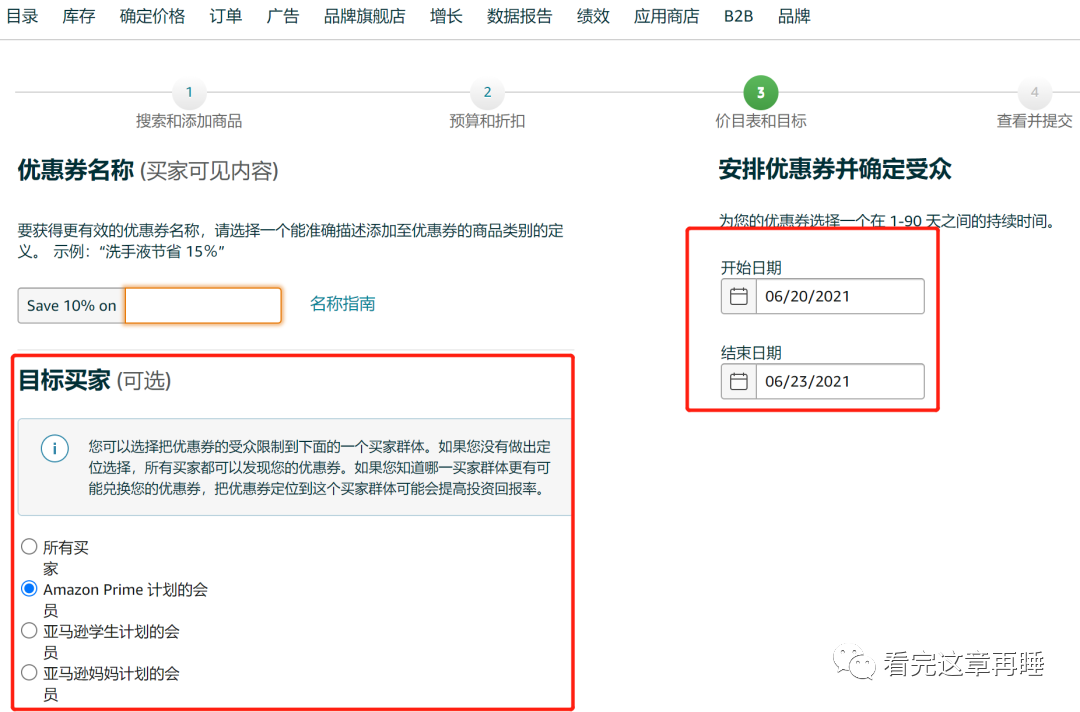The image size is (1080, 712).
Task: Click the info icon in 目标买家 notice
Action: pyautogui.click(x=54, y=448)
